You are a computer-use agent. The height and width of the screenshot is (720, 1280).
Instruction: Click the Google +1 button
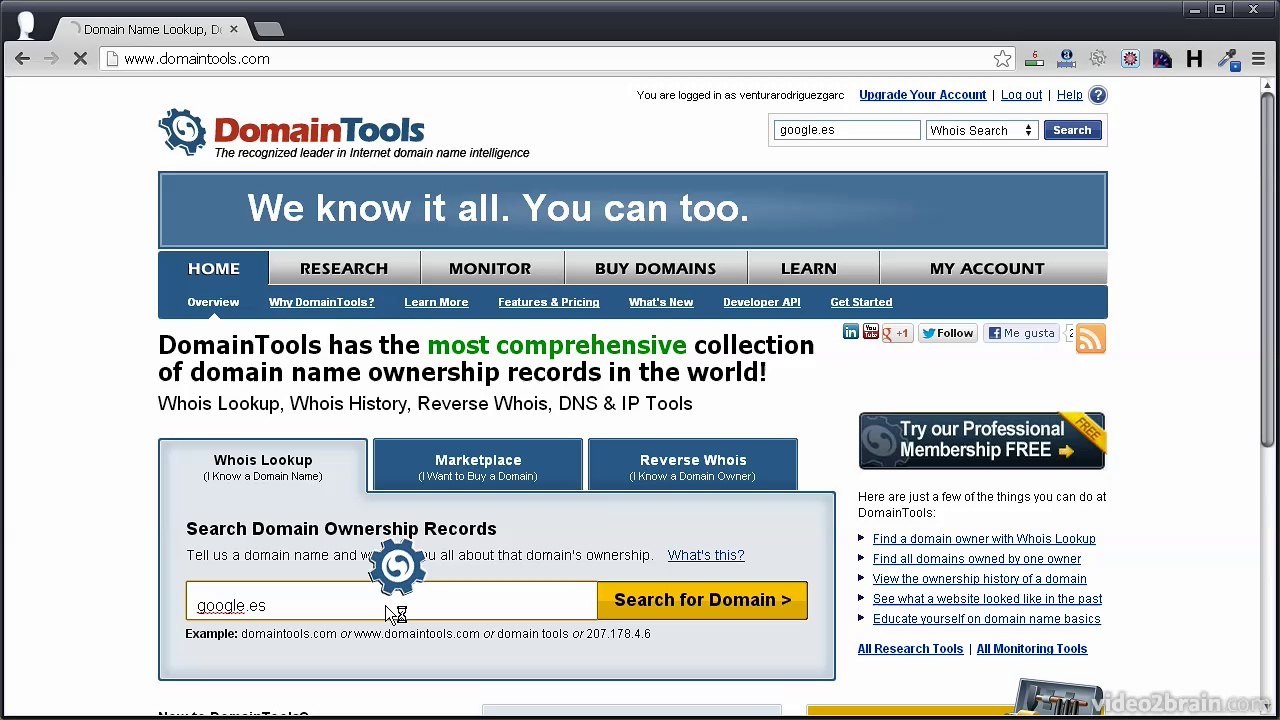[x=897, y=333]
